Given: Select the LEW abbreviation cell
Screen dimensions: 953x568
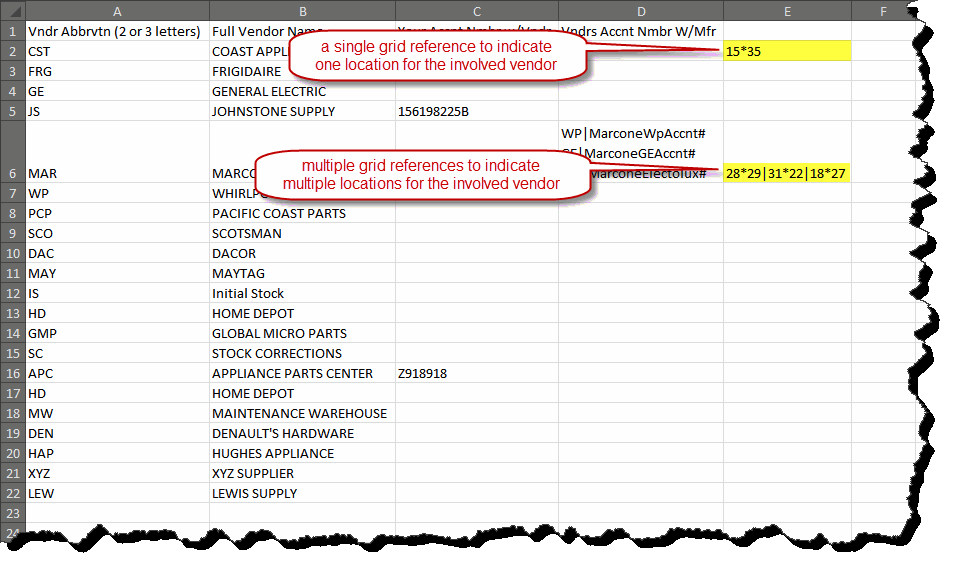Looking at the screenshot, I should click(117, 493).
